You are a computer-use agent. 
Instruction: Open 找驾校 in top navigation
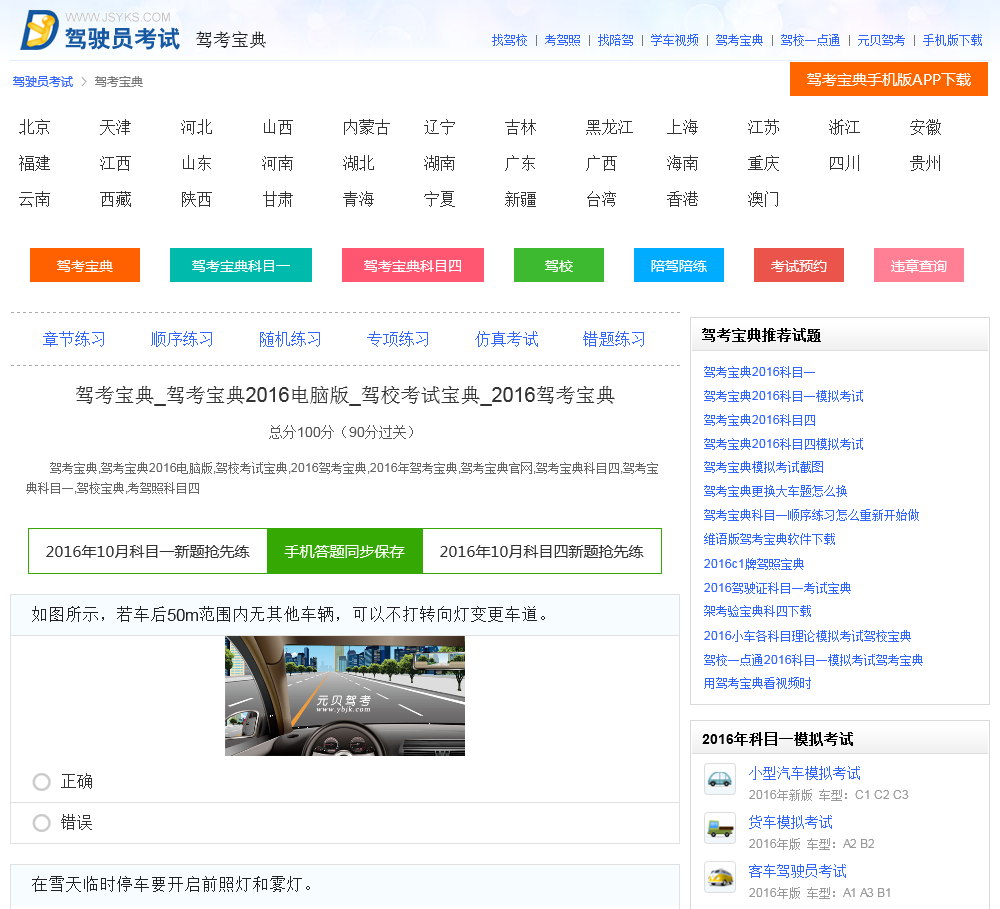510,40
